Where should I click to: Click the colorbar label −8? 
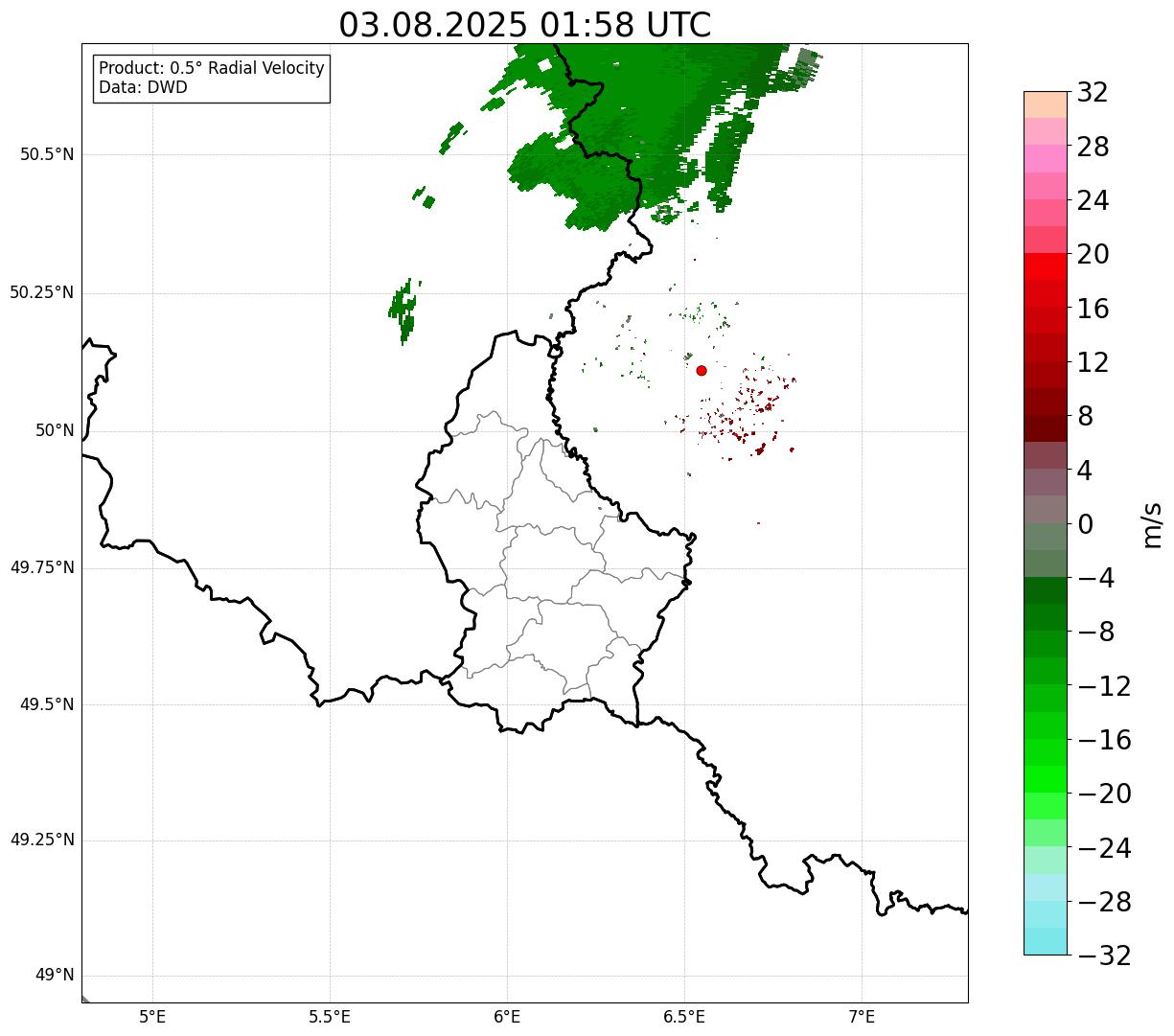[1094, 632]
